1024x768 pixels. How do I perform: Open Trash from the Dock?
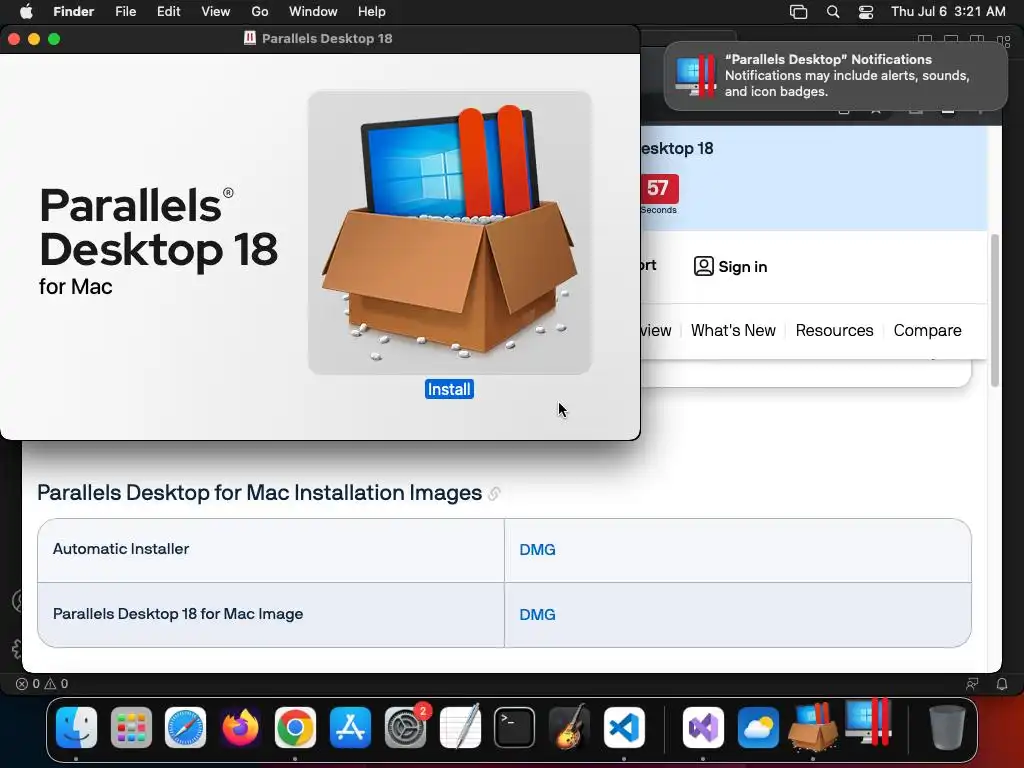pyautogui.click(x=947, y=728)
